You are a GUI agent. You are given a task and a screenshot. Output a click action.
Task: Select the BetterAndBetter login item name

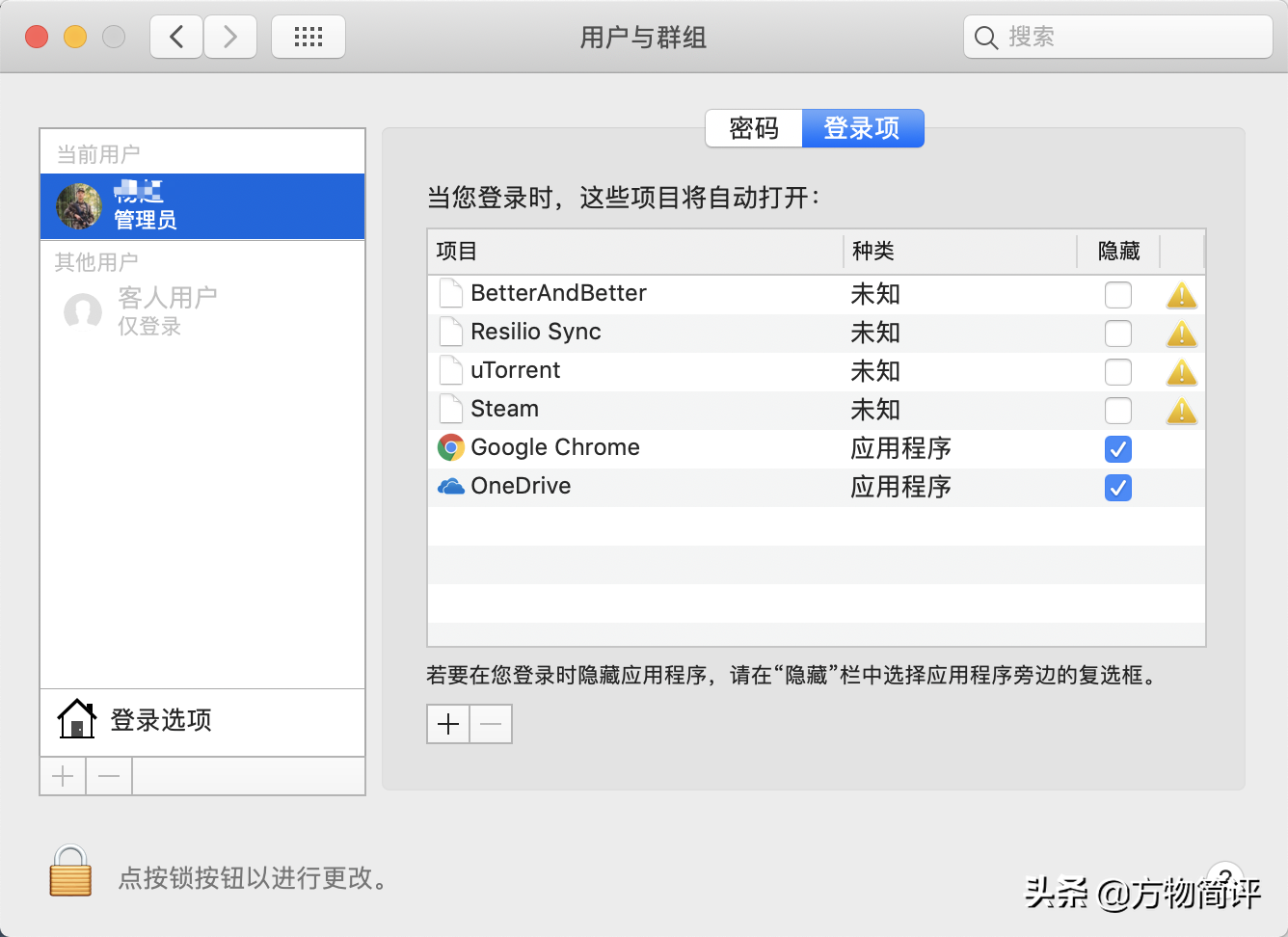(558, 293)
